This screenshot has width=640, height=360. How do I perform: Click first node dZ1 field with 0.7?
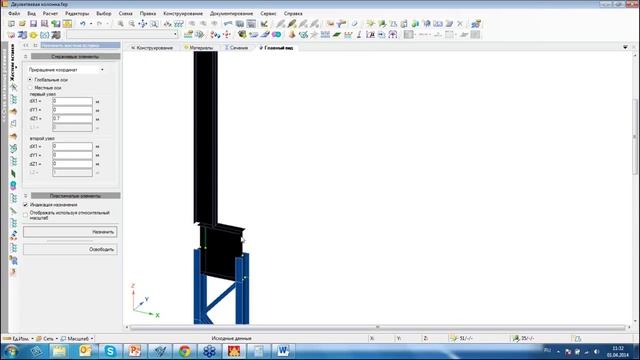click(72, 119)
